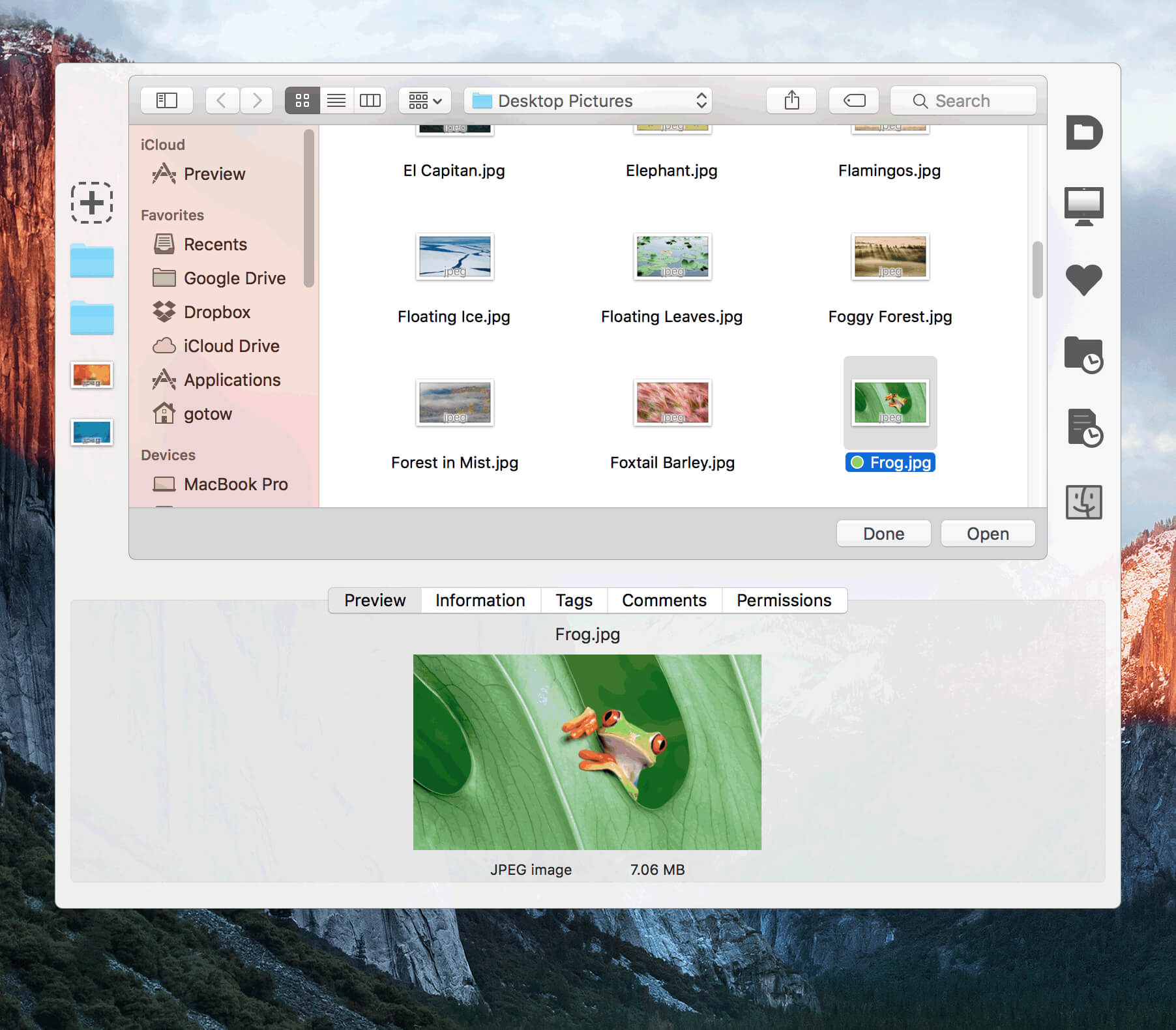Click the Devices sidebar heading
The height and width of the screenshot is (1030, 1176).
(x=168, y=455)
